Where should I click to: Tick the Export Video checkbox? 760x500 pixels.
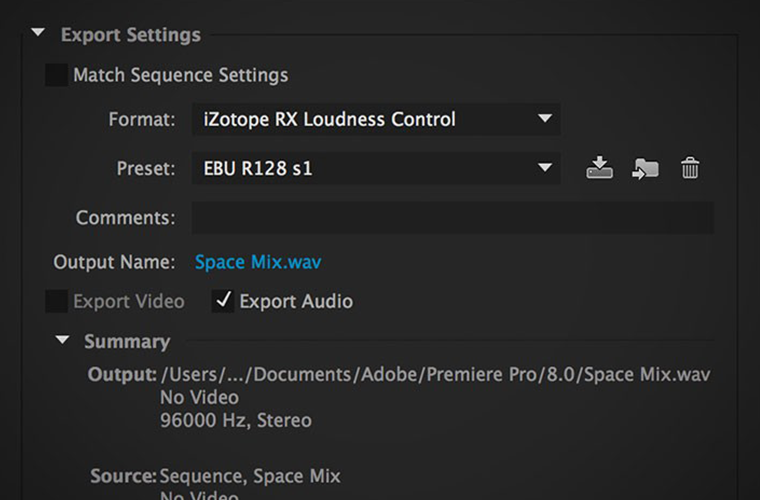57,301
